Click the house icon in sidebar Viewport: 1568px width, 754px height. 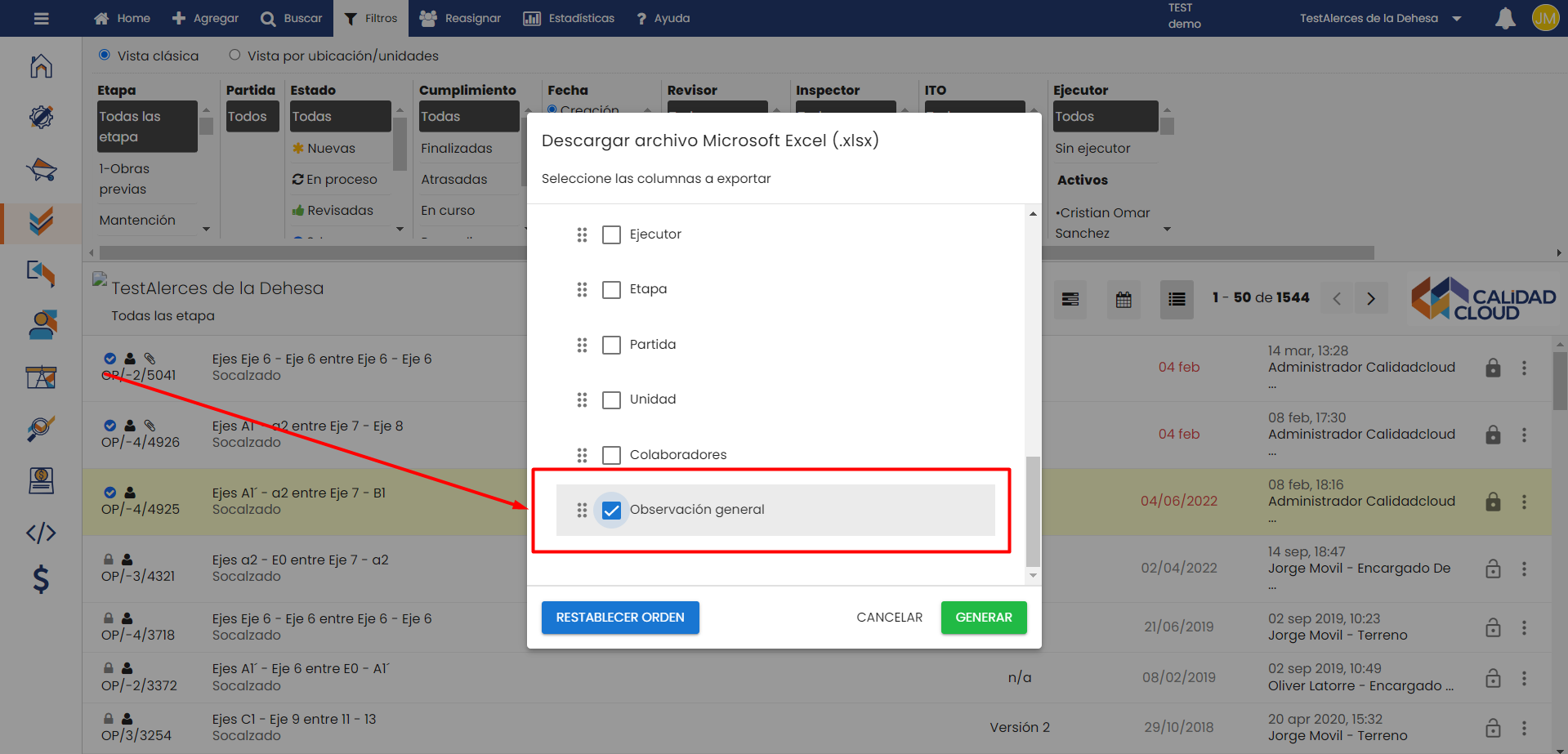(x=41, y=66)
